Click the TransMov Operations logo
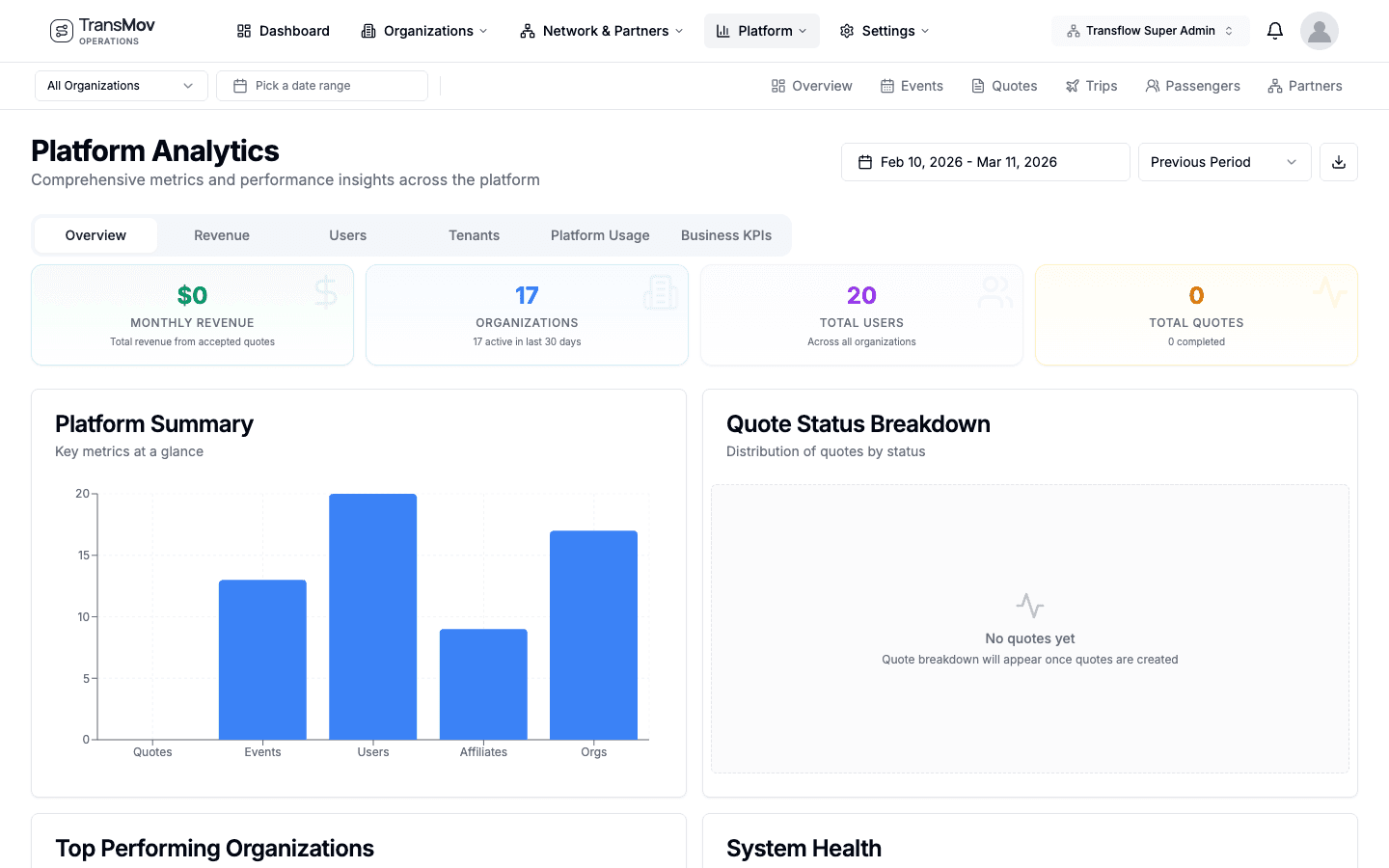The width and height of the screenshot is (1389, 868). click(x=101, y=30)
